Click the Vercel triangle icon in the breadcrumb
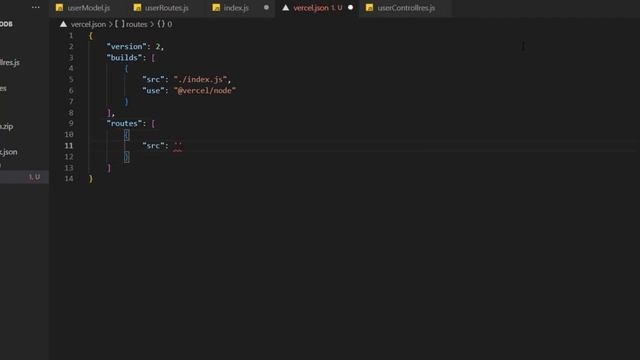The height and width of the screenshot is (360, 640). click(x=63, y=24)
